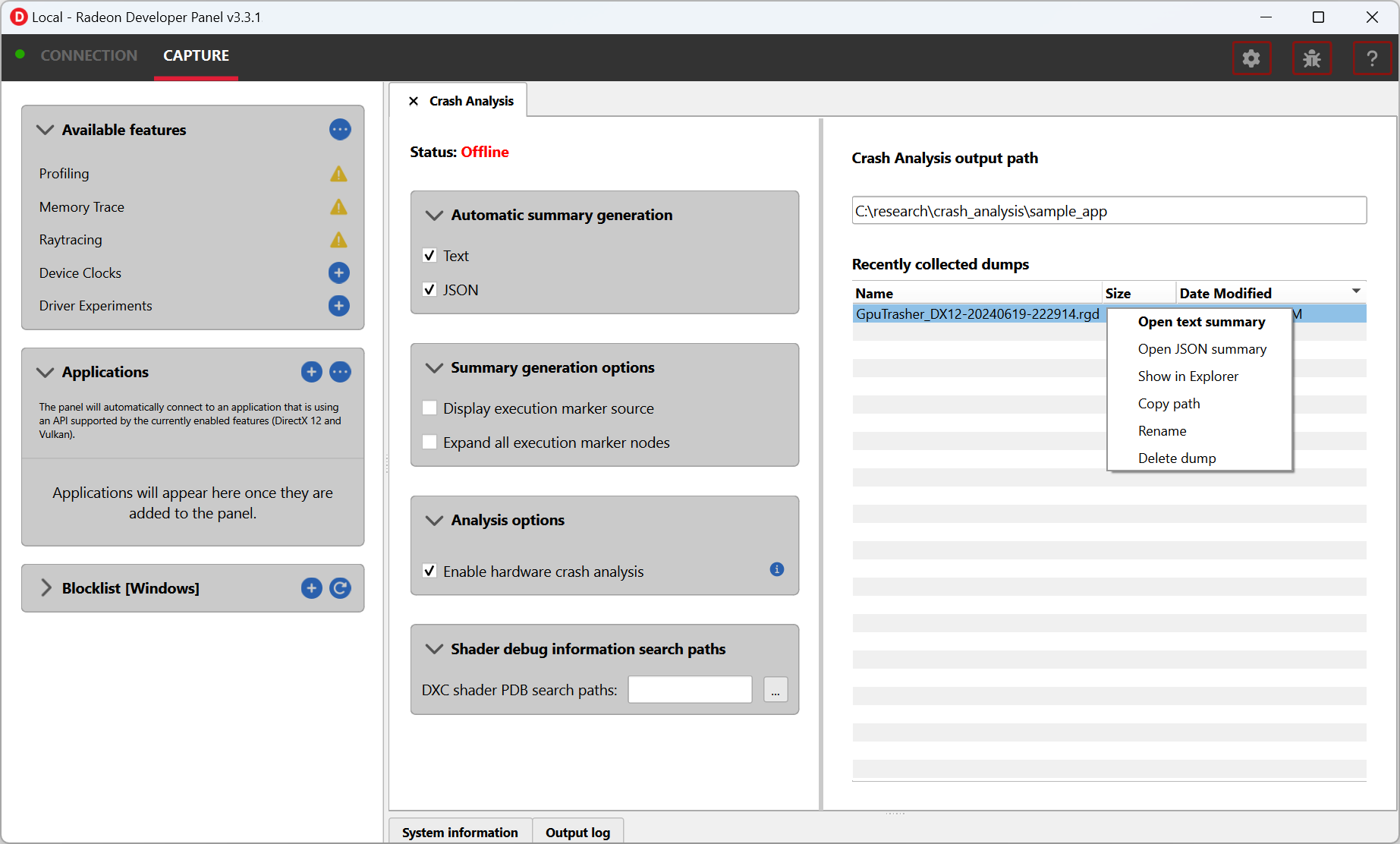Open the Output log tab
The image size is (1400, 844).
point(577,833)
